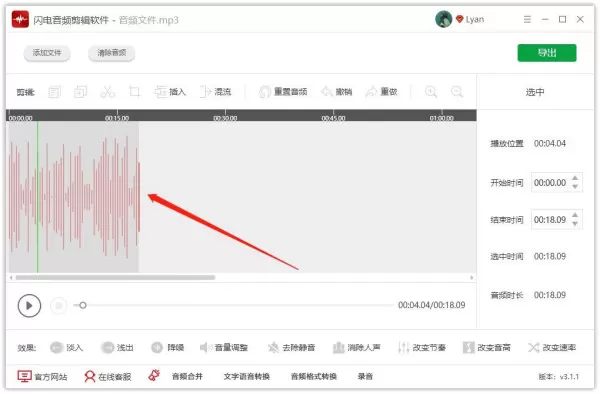Click the green 导出 export button
The image size is (600, 394).
click(547, 53)
